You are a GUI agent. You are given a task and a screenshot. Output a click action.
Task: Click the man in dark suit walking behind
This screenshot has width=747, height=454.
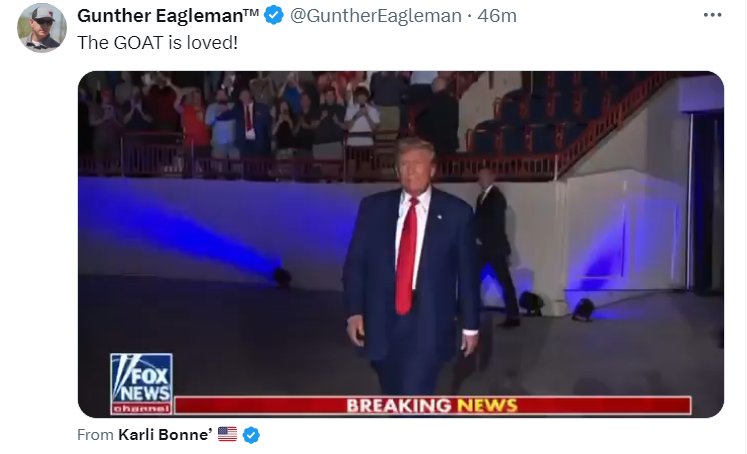click(495, 245)
